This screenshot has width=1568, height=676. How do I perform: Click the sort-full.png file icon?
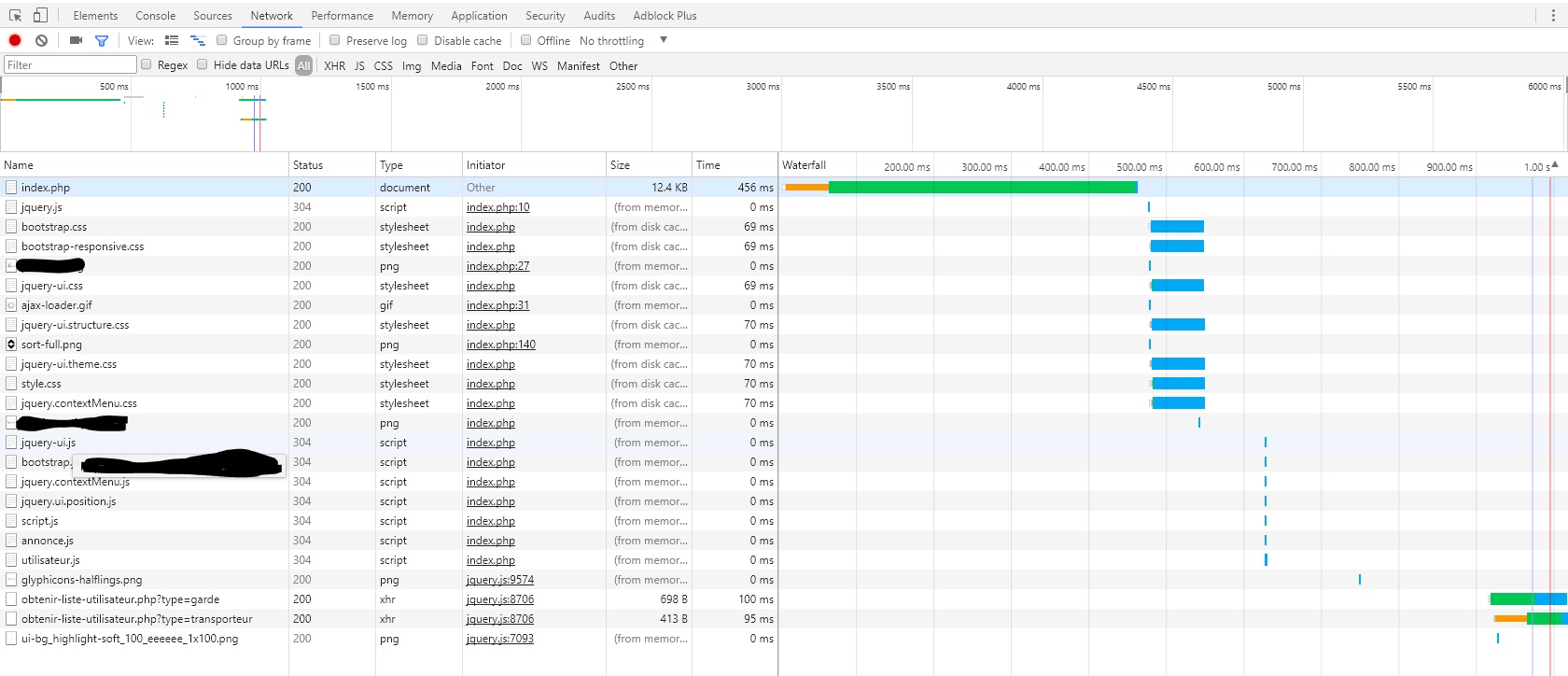click(x=11, y=345)
